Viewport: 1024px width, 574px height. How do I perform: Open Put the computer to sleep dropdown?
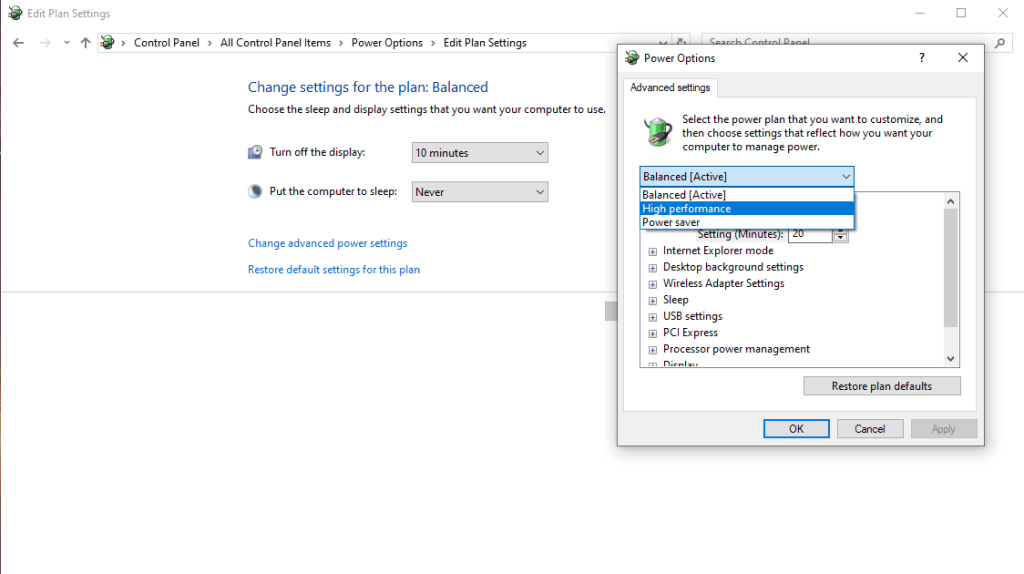(x=480, y=192)
